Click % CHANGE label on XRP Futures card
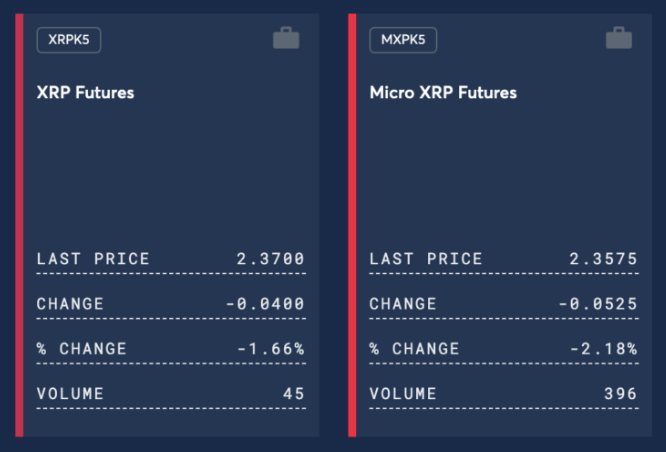 click(x=82, y=348)
